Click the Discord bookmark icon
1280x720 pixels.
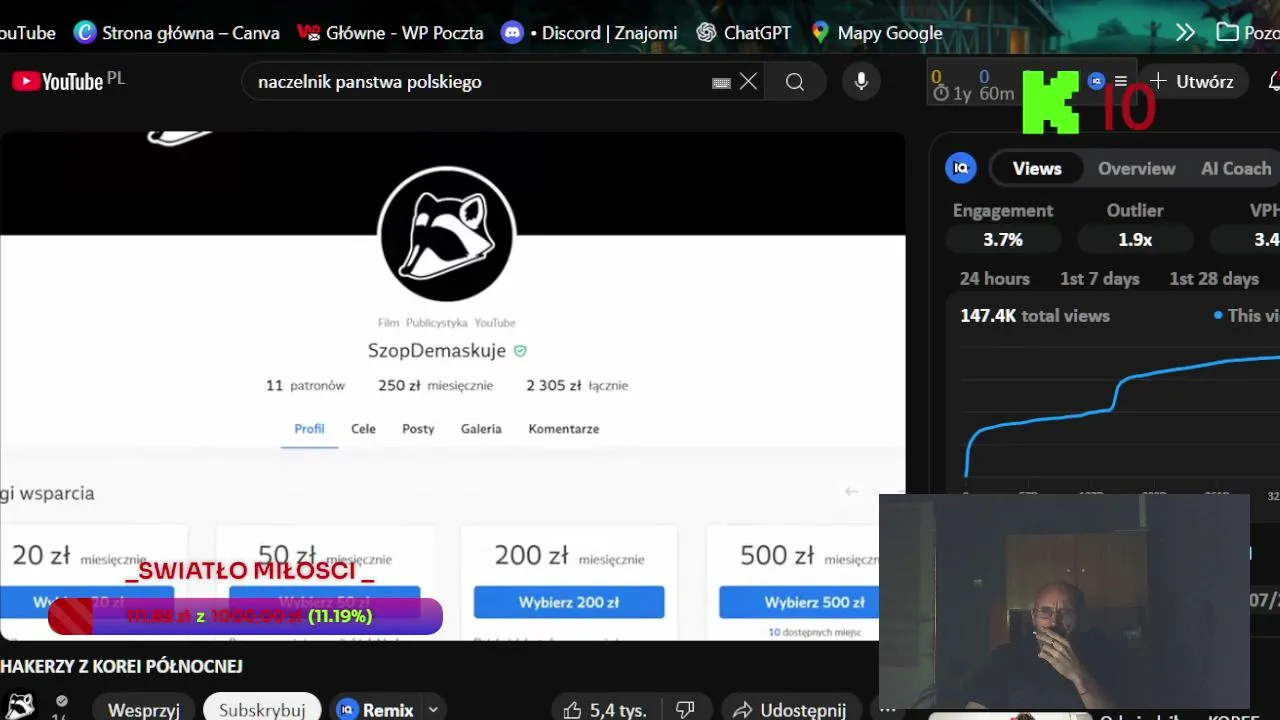[x=512, y=33]
